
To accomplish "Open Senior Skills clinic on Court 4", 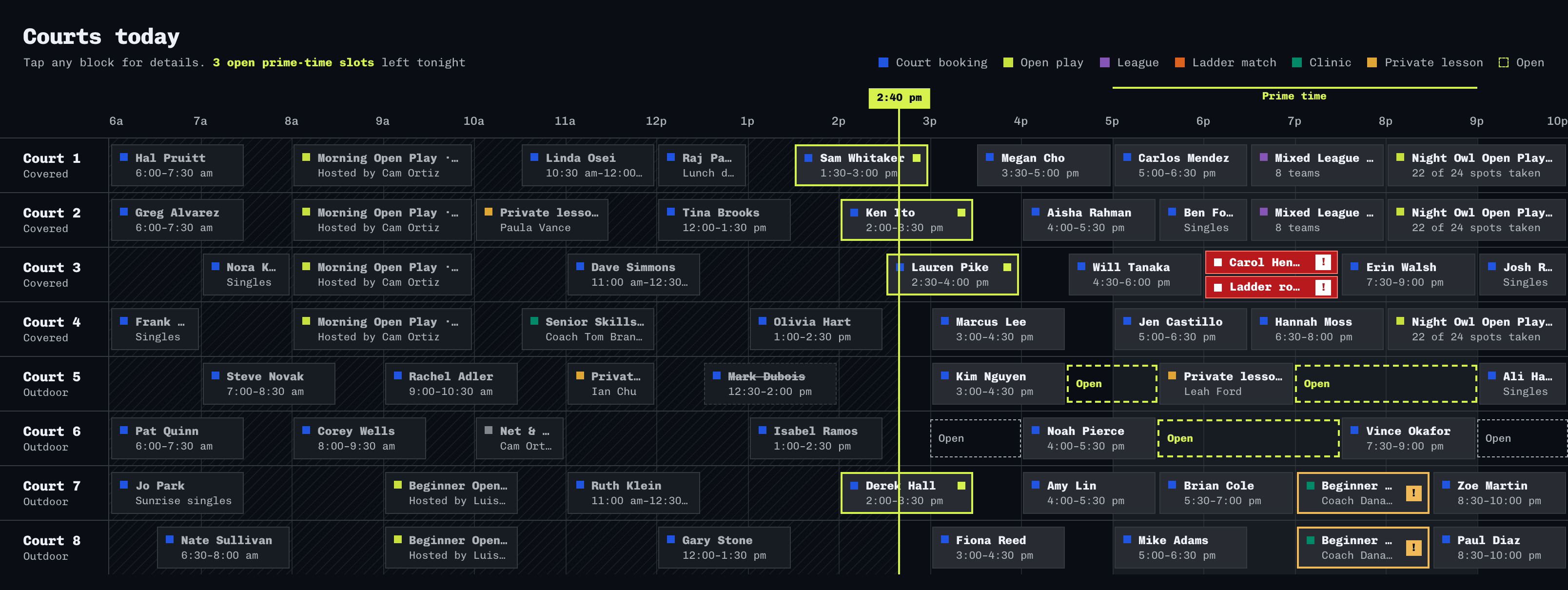I will (x=588, y=330).
